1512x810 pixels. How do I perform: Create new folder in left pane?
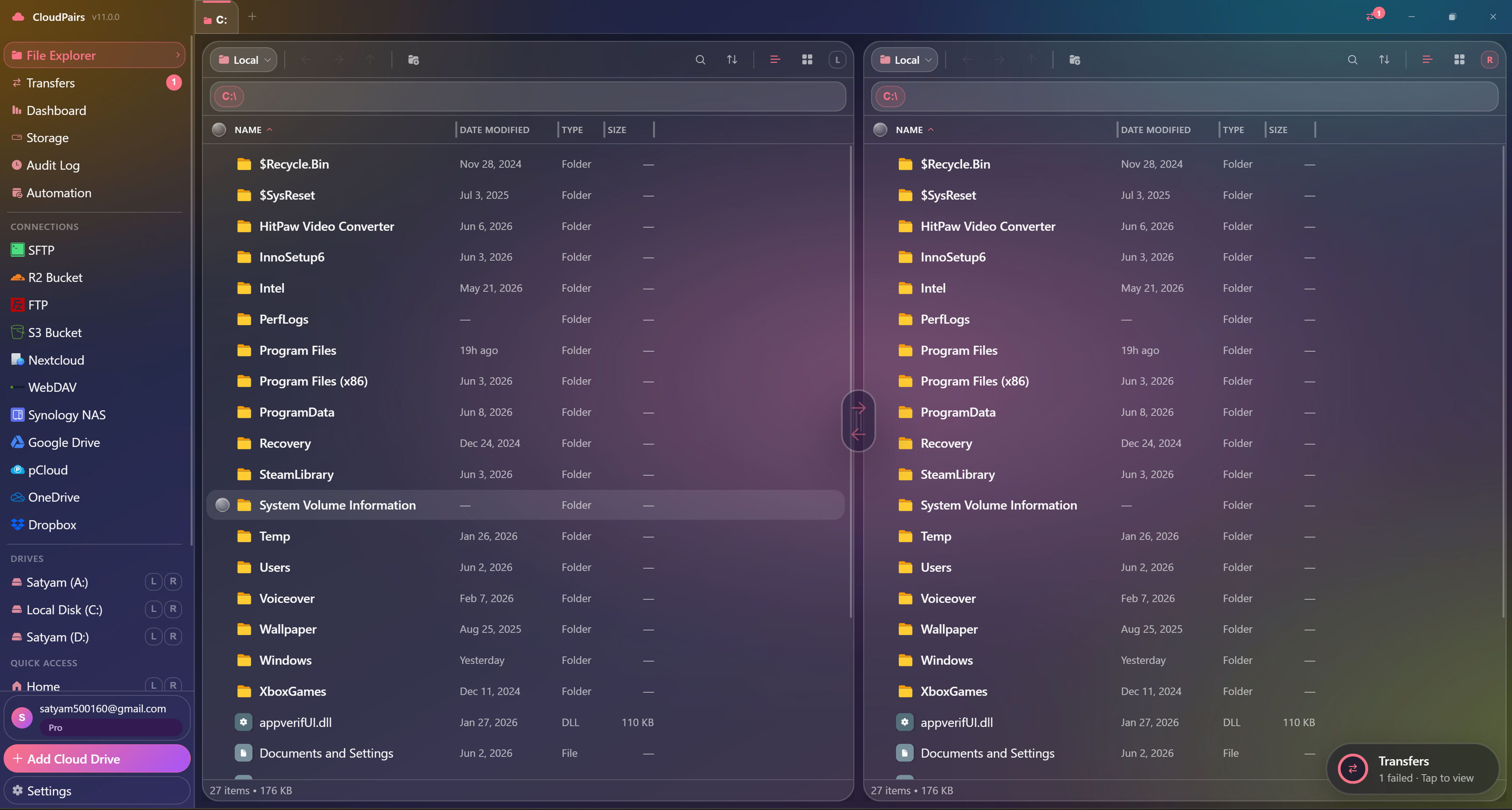click(x=413, y=60)
